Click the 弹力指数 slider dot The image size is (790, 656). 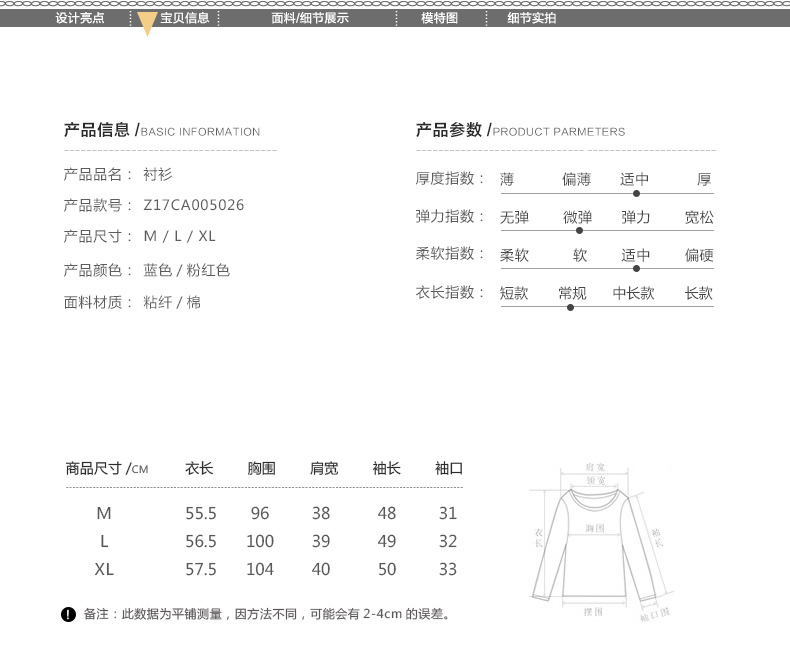coord(581,230)
